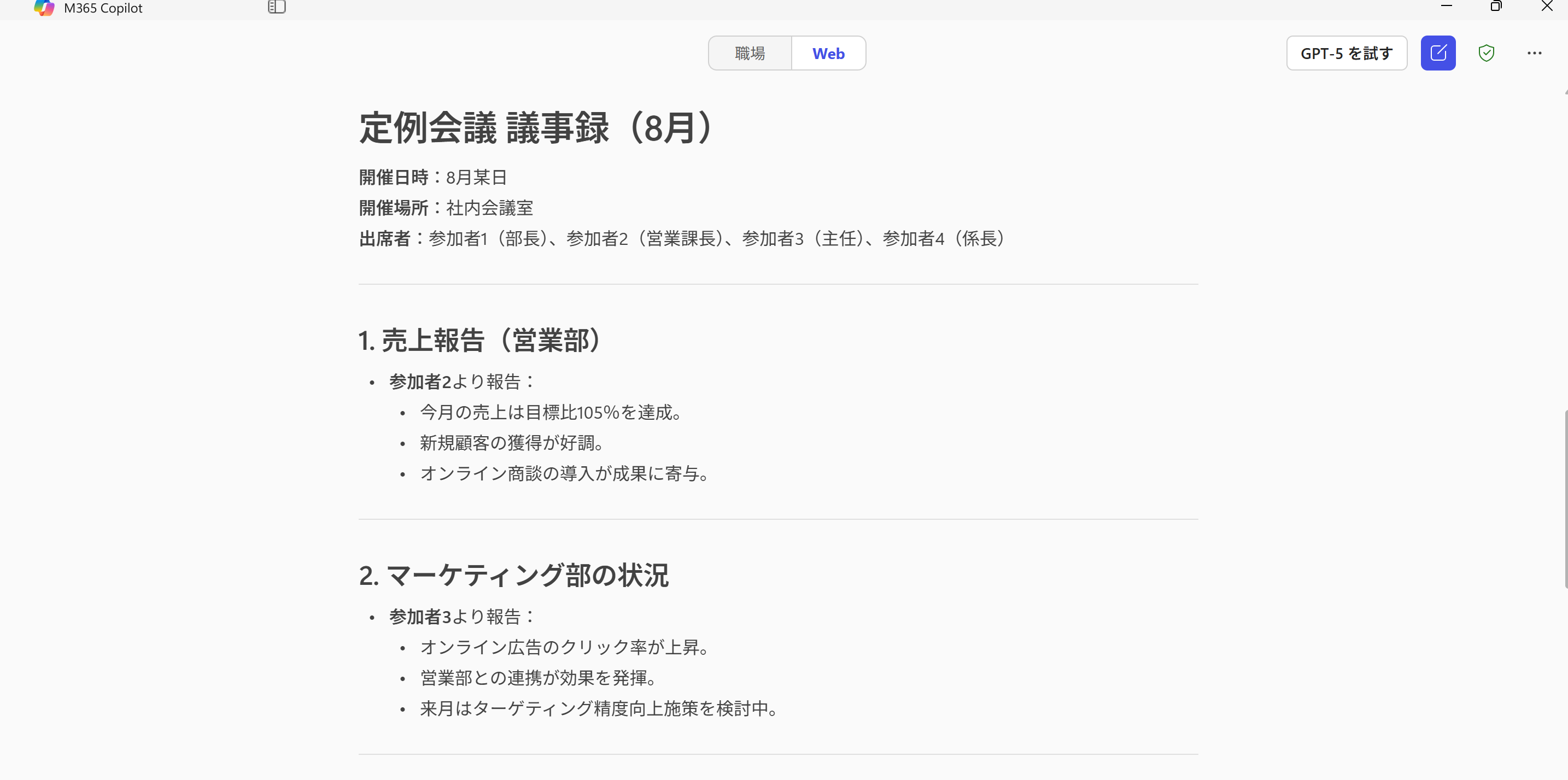Click the GPT-5 を試す button
This screenshot has height=780, width=1568.
click(1347, 53)
